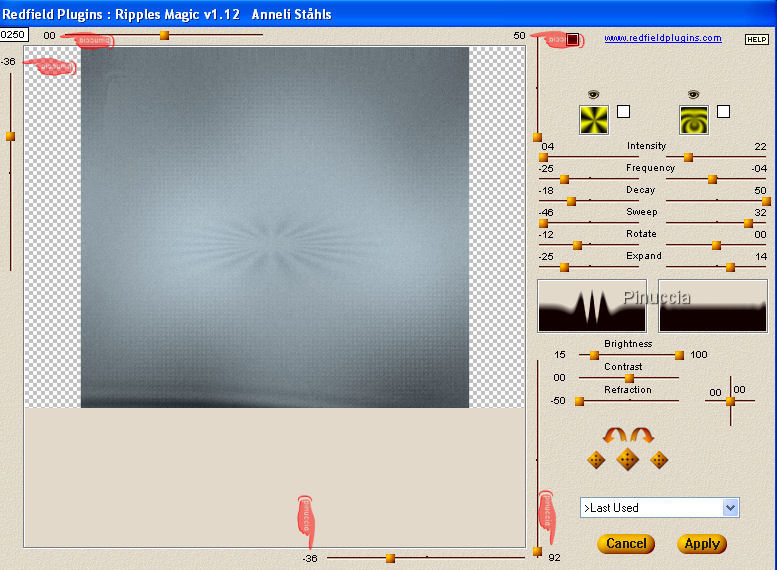
Task: Click the left Frequency slider handle
Action: tap(564, 179)
